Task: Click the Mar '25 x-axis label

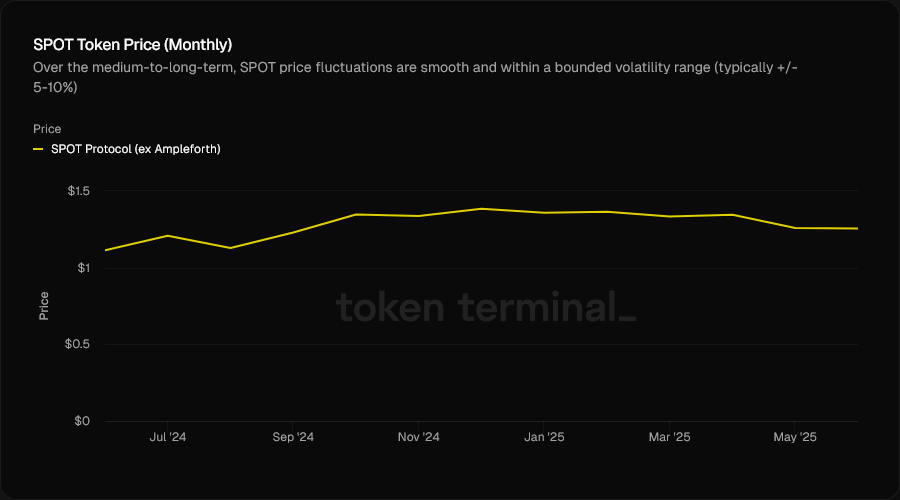Action: tap(669, 437)
